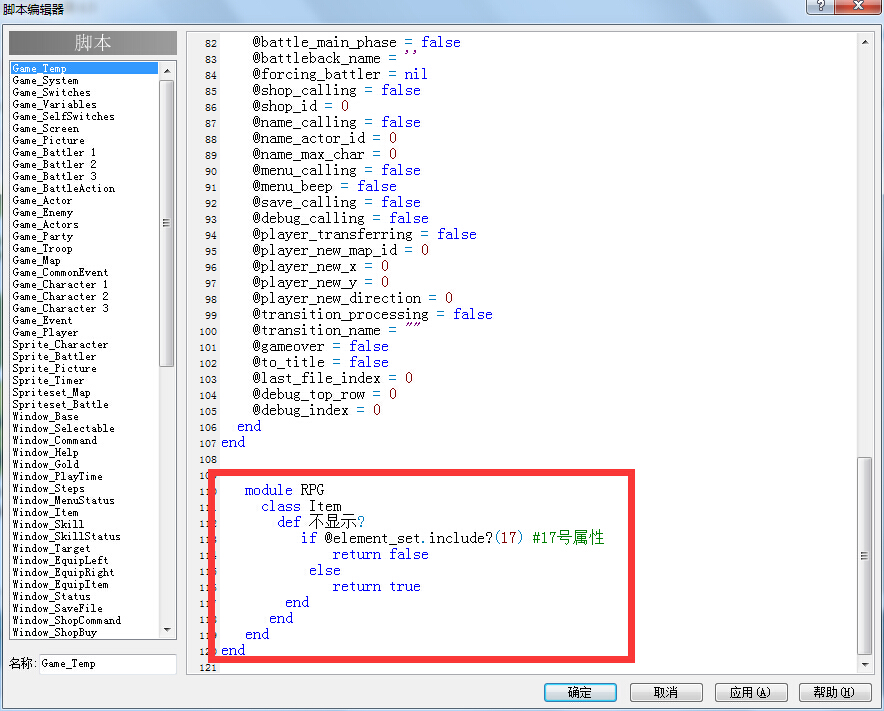
Task: Click the script list scrollbar thumb
Action: coord(167,223)
